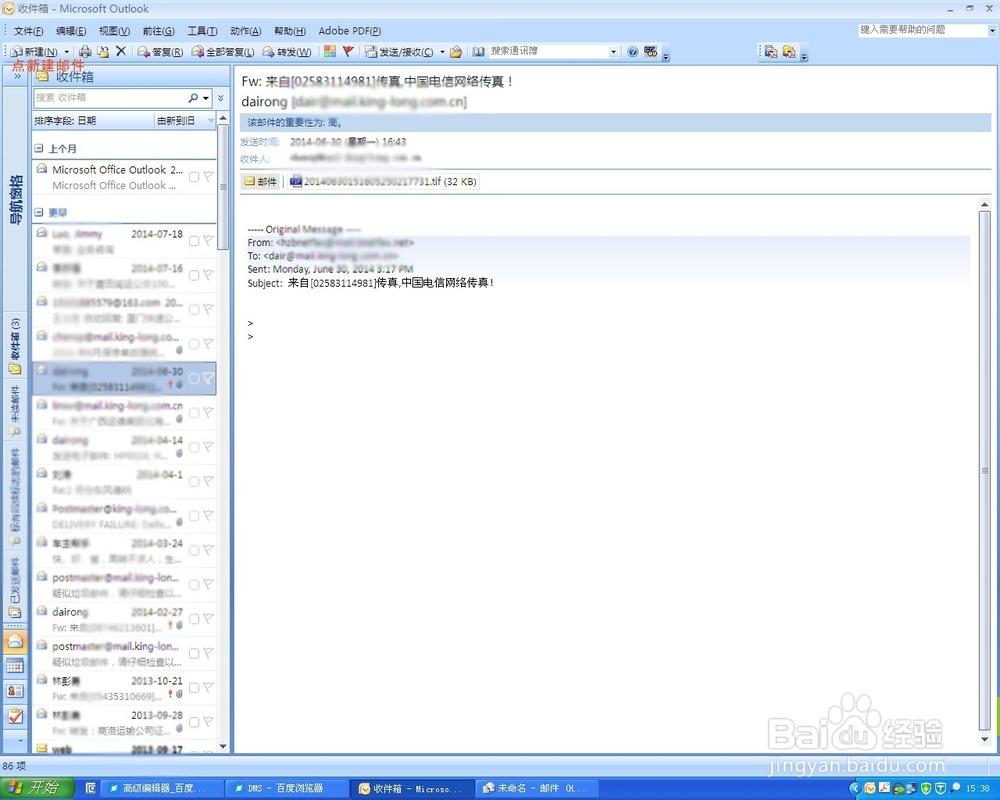Click the Categorize colored squares icon
This screenshot has height=800, width=1000.
[330, 52]
